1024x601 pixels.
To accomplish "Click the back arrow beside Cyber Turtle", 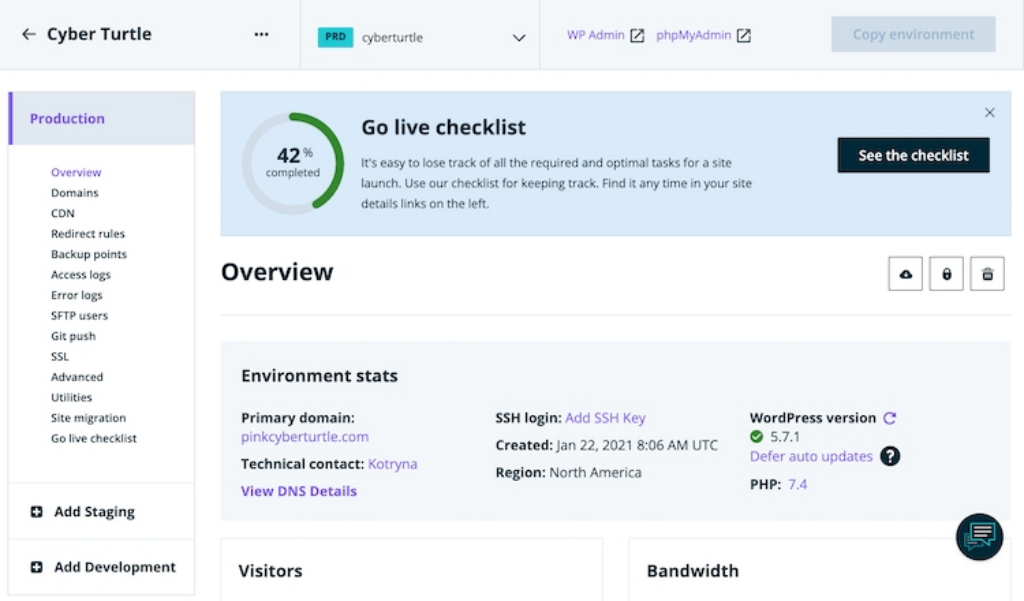I will click(x=28, y=34).
